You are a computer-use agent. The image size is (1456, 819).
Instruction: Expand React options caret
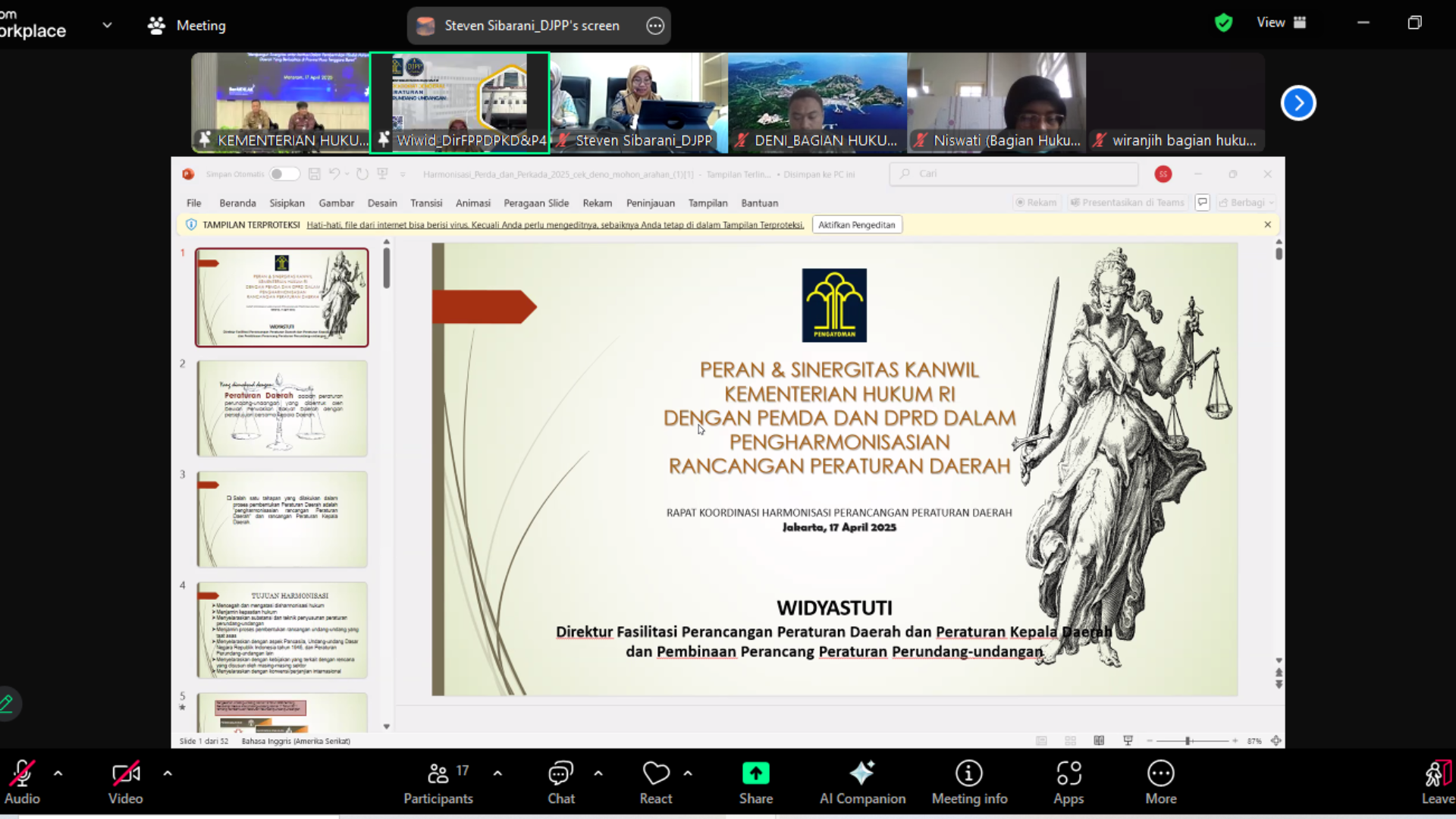[x=688, y=773]
